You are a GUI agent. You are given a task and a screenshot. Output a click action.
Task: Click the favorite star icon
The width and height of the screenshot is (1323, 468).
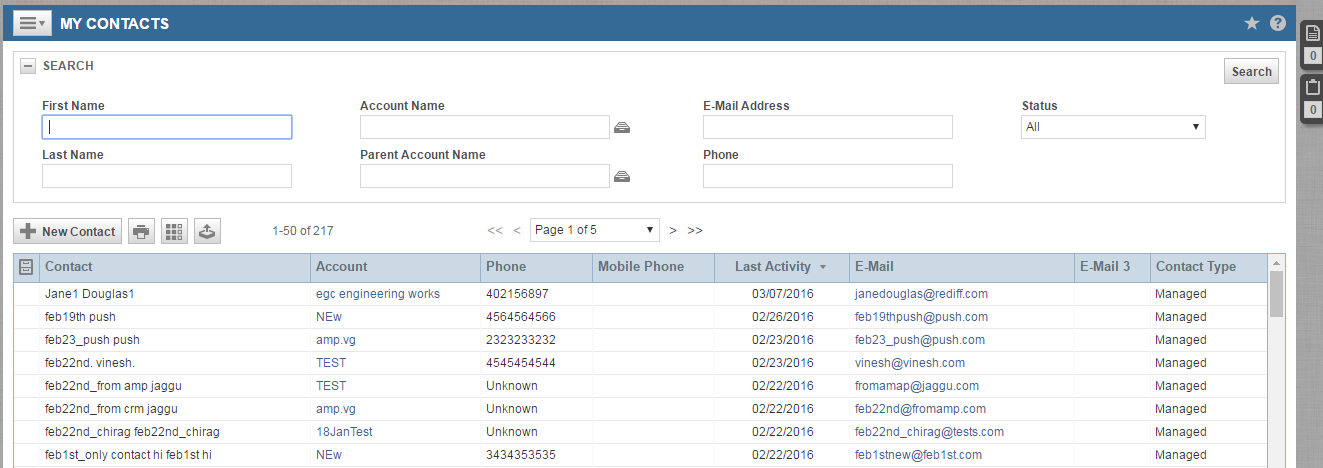[1251, 24]
